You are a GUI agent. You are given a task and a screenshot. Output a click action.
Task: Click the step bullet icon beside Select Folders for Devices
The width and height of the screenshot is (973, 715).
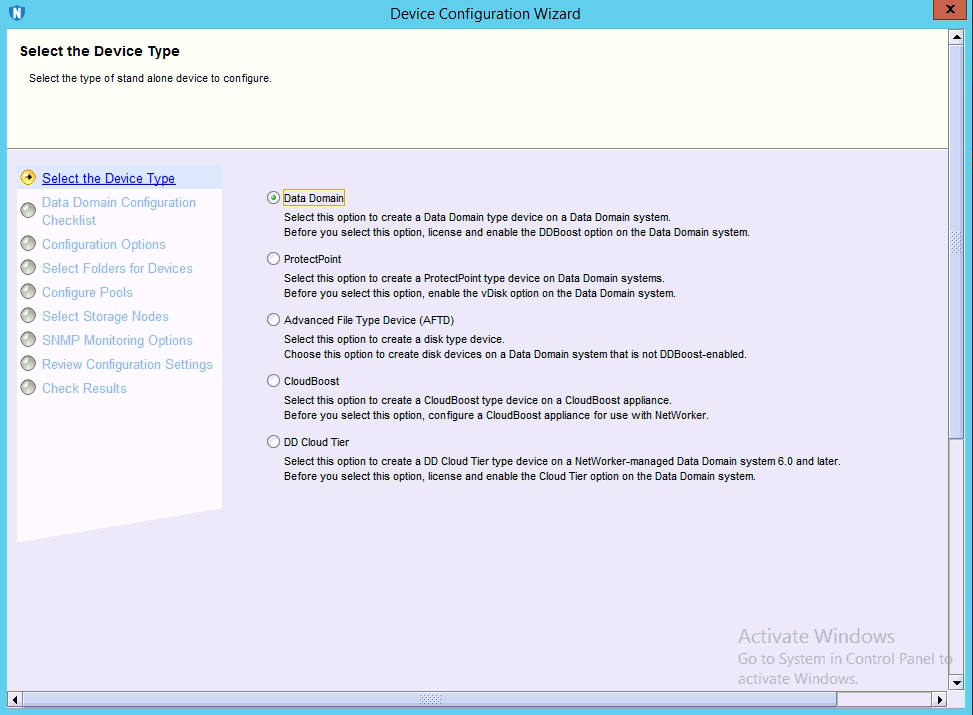(x=28, y=268)
